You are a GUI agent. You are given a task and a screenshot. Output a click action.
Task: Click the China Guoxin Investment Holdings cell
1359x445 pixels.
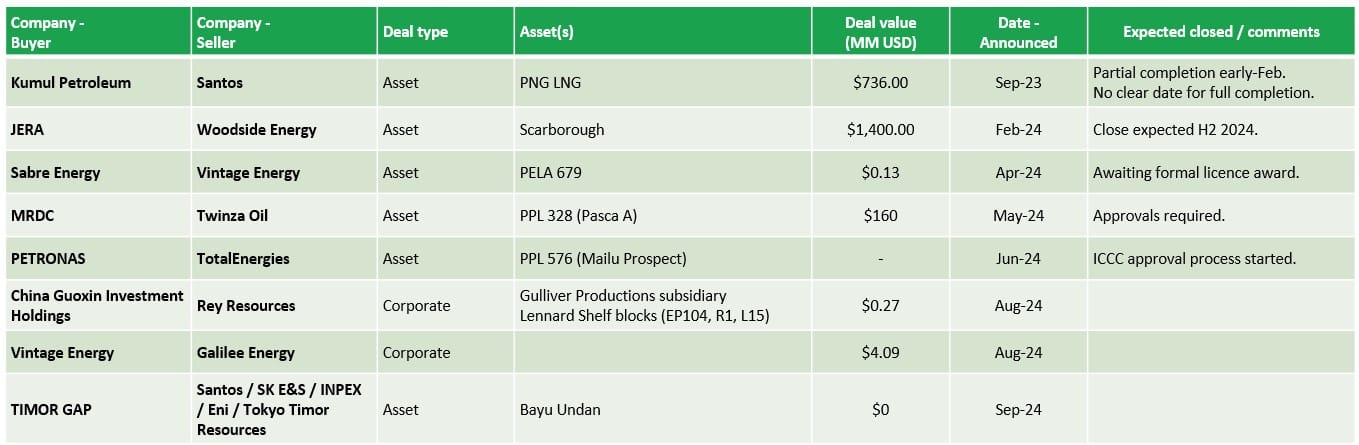(97, 306)
